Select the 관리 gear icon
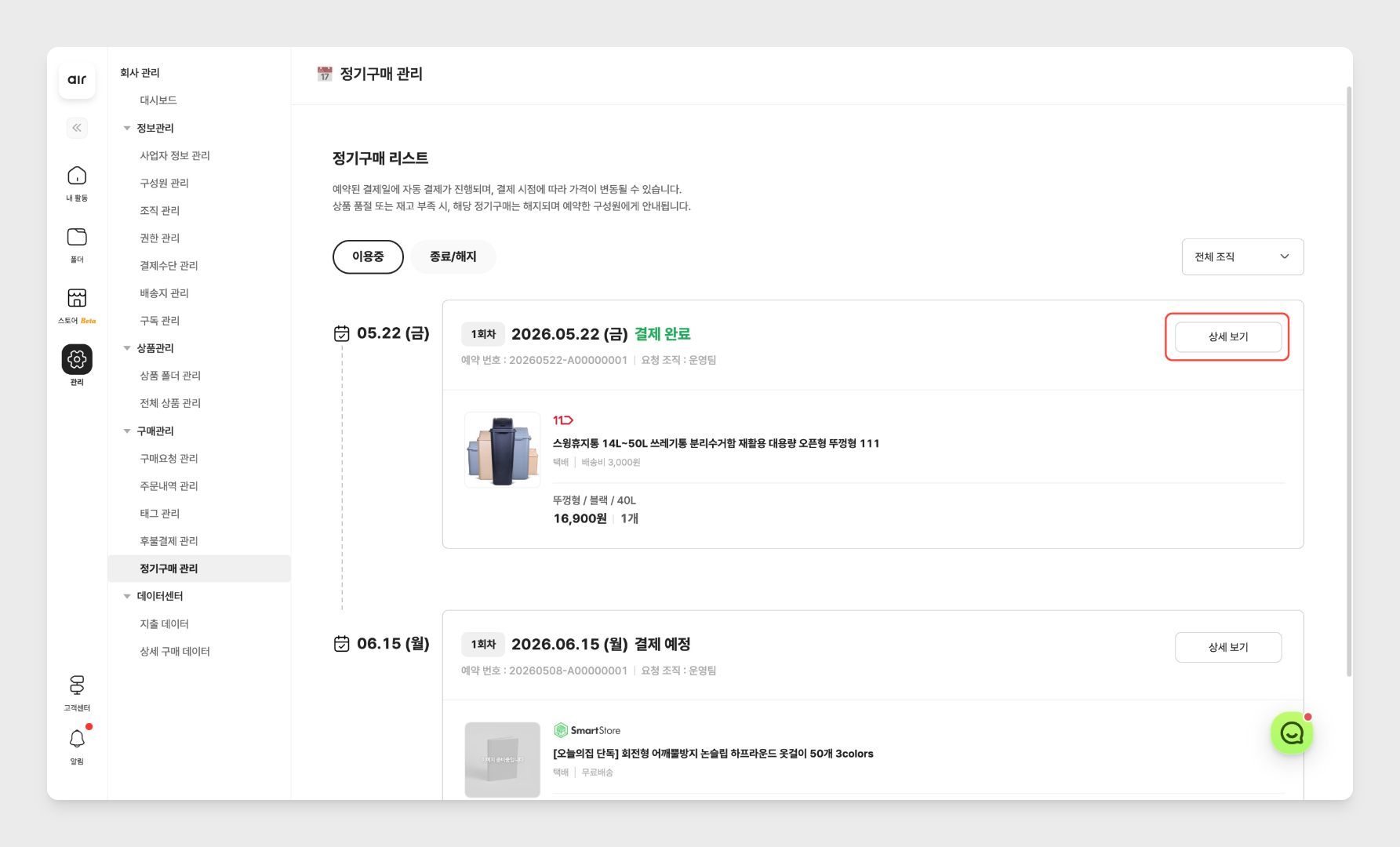 pyautogui.click(x=77, y=365)
